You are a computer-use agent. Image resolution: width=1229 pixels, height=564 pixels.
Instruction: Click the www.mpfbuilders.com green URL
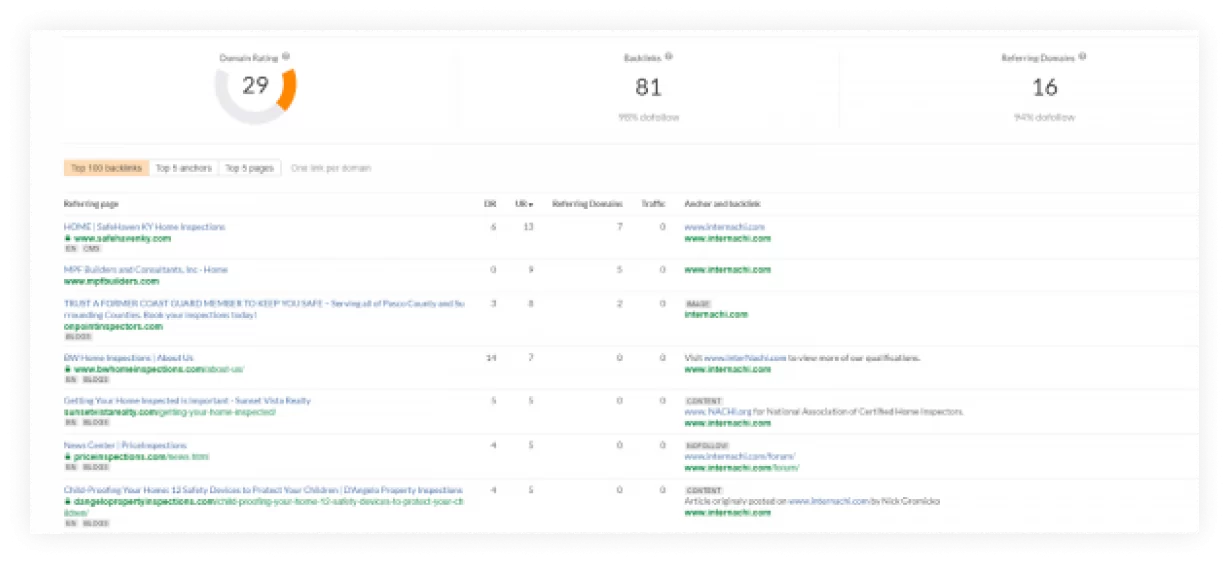click(x=111, y=282)
